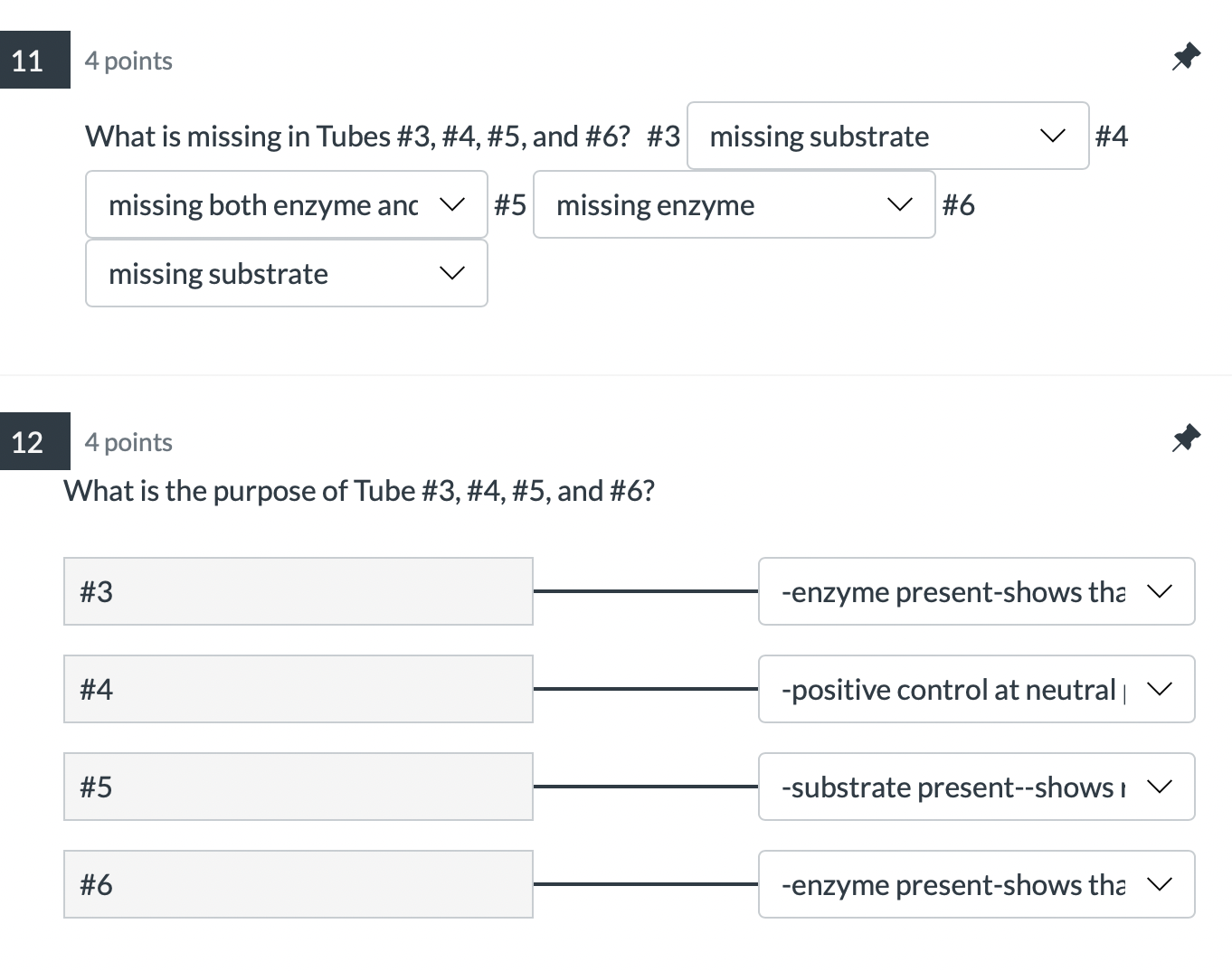1232x971 pixels.
Task: Expand the 'substrate present' dropdown for #5
Action: [977, 787]
